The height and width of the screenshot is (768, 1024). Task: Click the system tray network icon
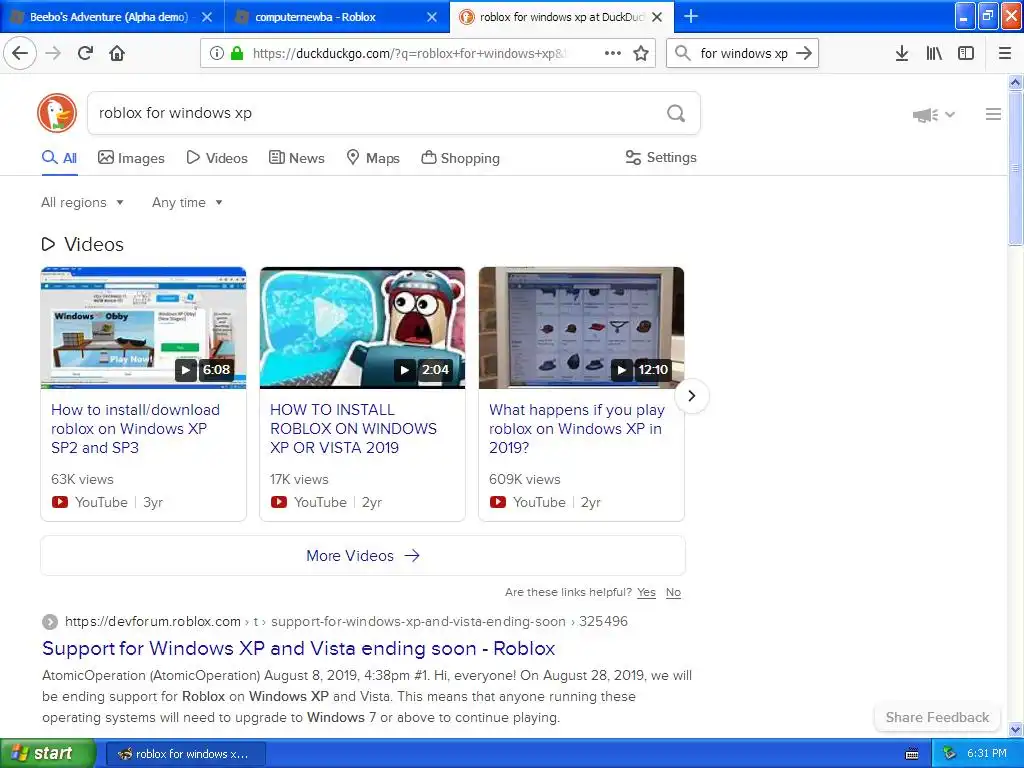pos(950,754)
